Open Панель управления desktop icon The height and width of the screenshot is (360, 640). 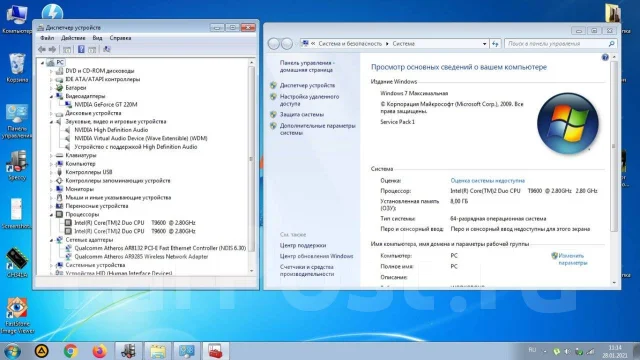coord(17,121)
